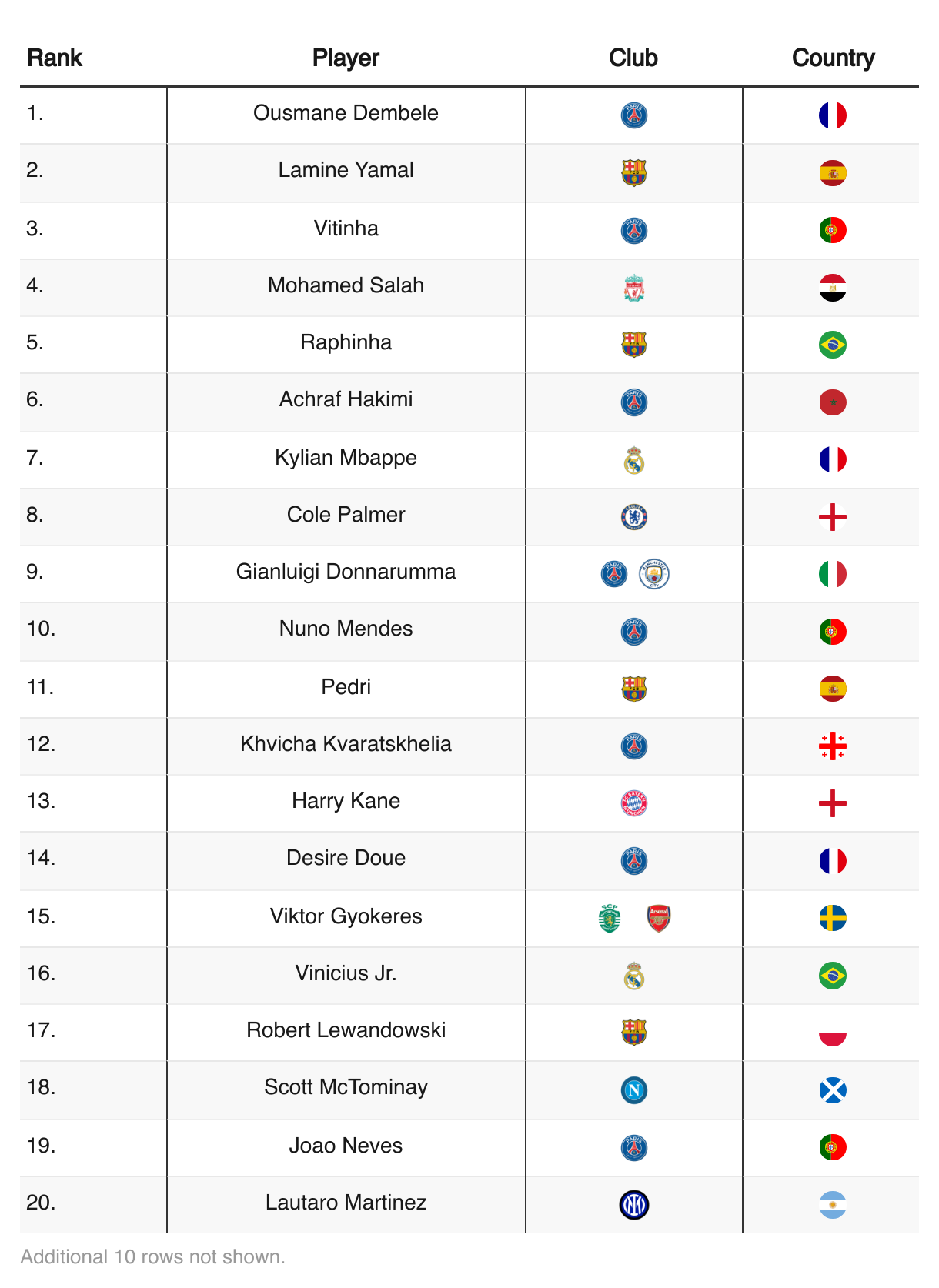Click the Inter Milan crest for Lautaro Martinez
Image resolution: width=939 pixels, height=1288 pixels.
pyautogui.click(x=633, y=1205)
